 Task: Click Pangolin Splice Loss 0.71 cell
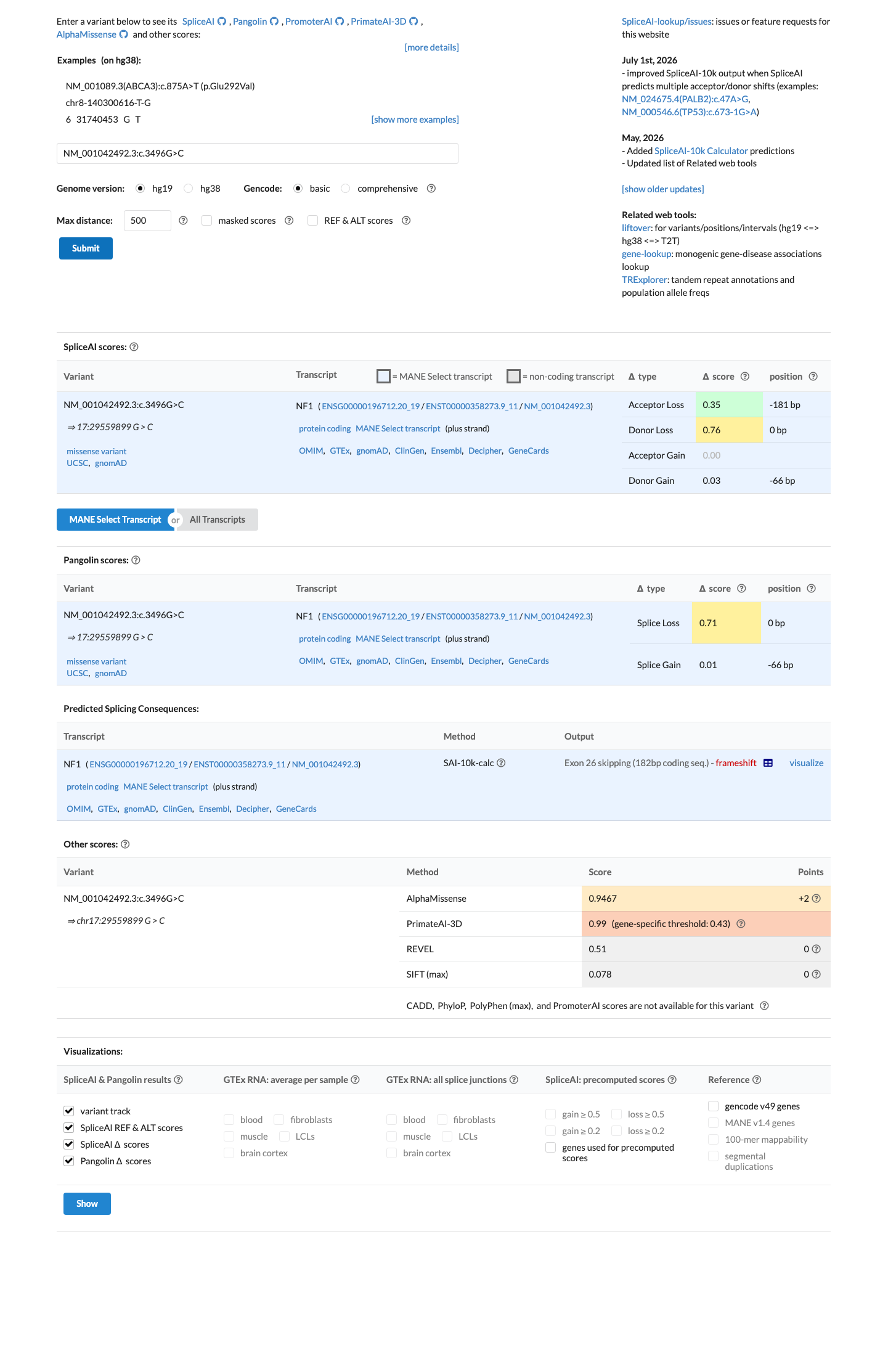(x=726, y=623)
